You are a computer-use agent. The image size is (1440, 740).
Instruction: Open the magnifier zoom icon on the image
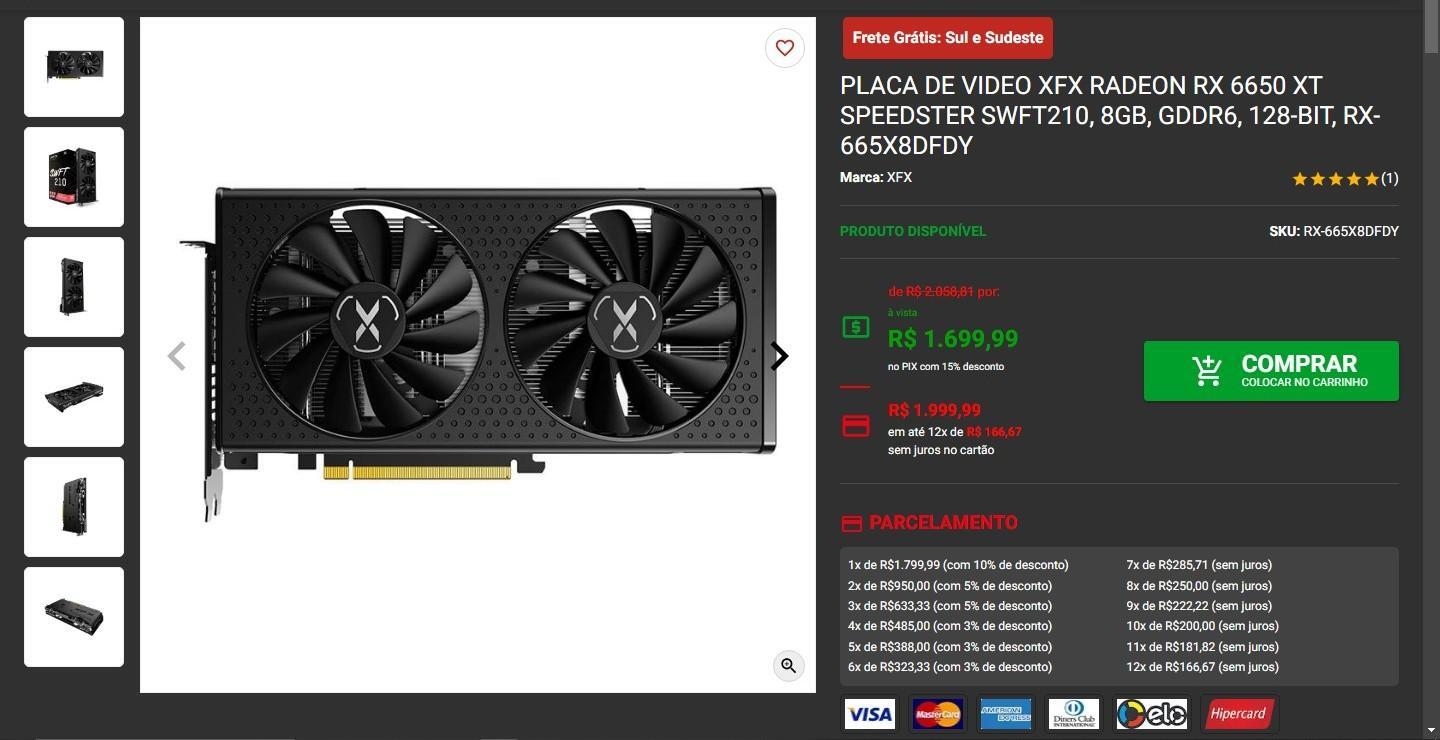tap(789, 666)
